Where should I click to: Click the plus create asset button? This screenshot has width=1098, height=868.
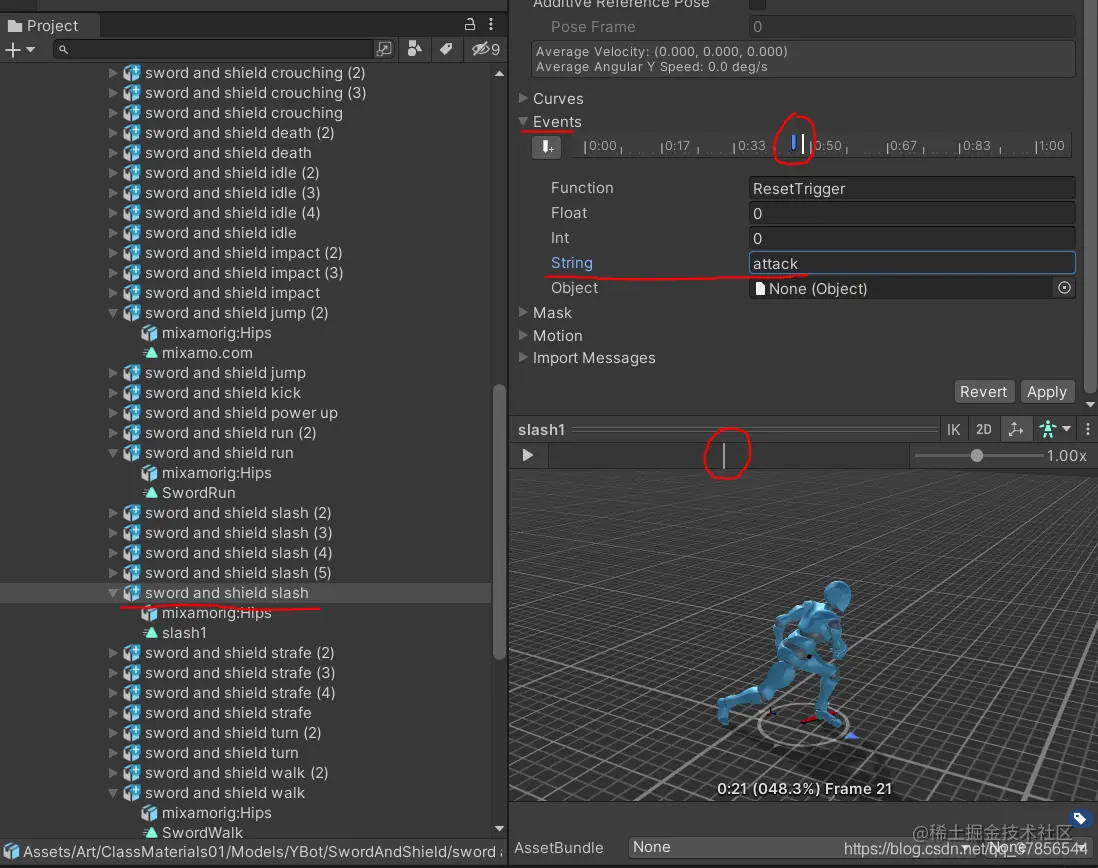click(13, 50)
